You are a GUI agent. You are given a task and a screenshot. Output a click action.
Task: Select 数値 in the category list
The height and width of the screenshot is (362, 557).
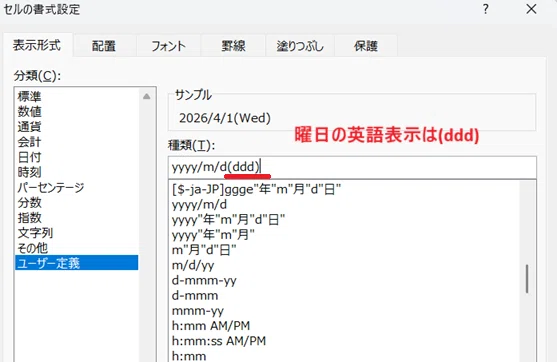coord(77,112)
